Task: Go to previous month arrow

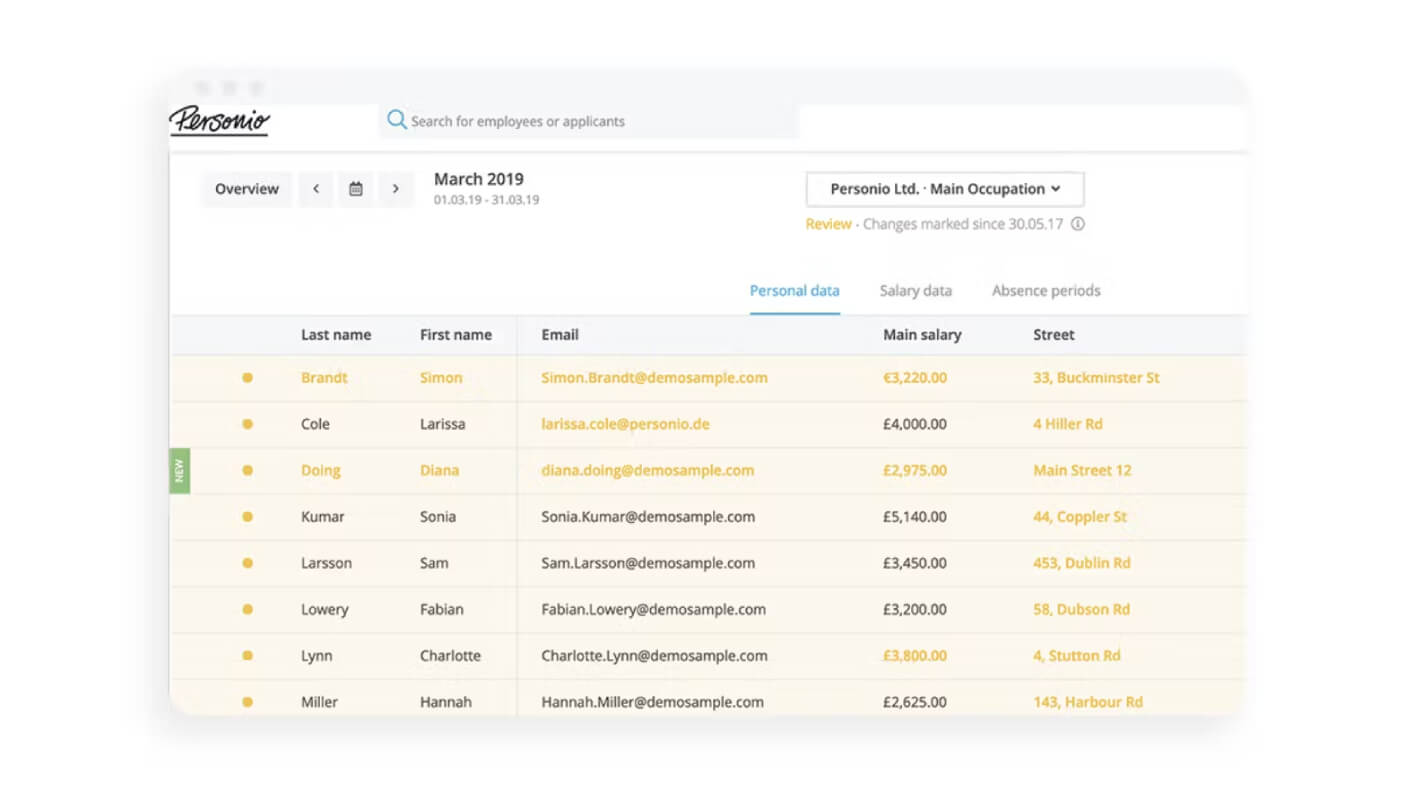Action: 316,188
